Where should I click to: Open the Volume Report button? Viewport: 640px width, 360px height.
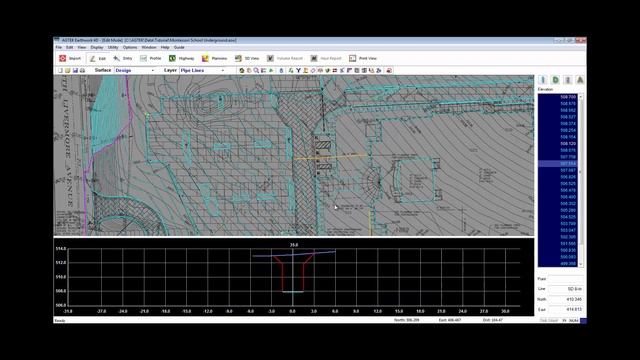coord(285,58)
